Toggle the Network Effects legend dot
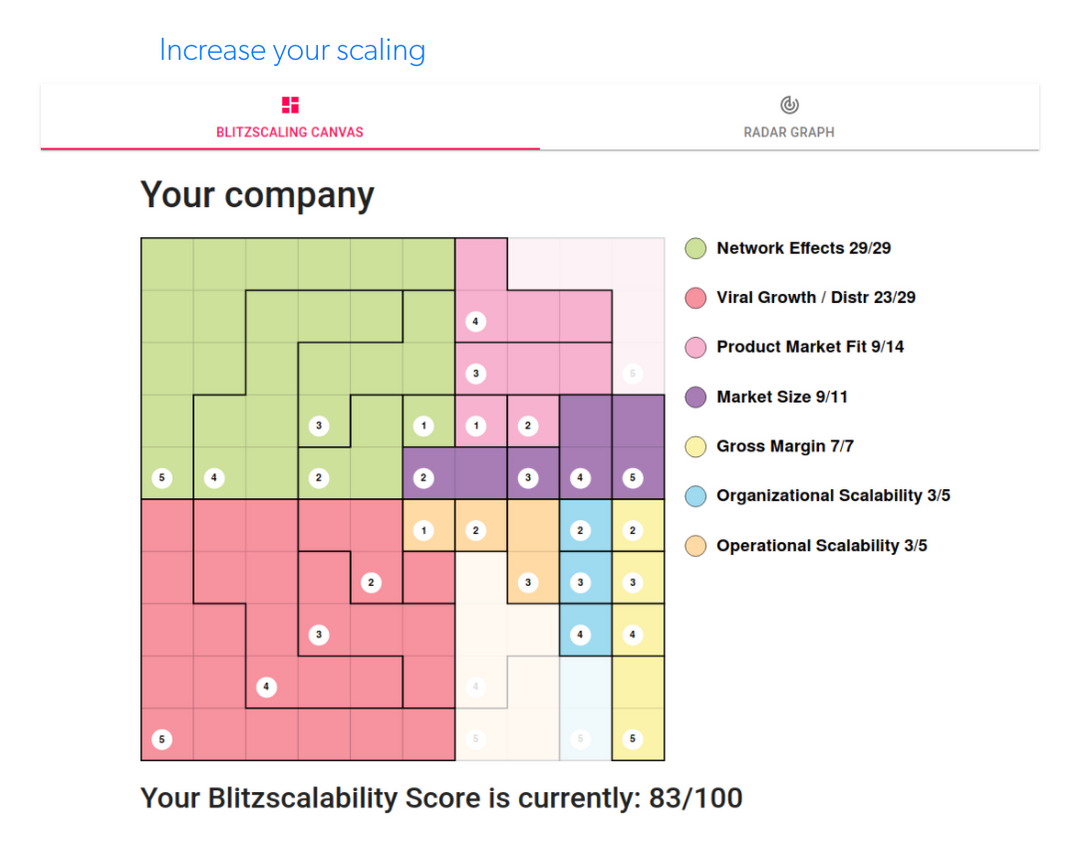The image size is (1080, 853). tap(695, 248)
